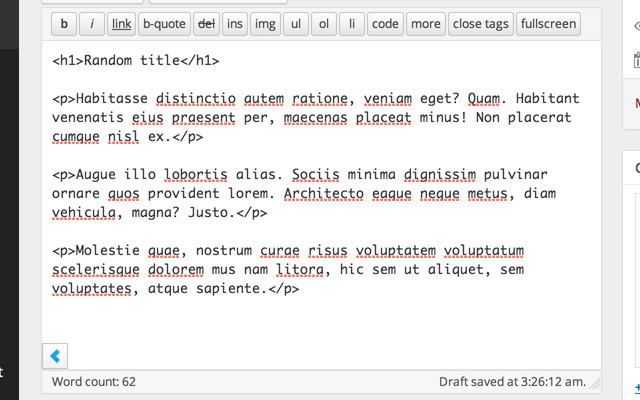Click the word 'vehicula' in the editor

click(x=84, y=213)
